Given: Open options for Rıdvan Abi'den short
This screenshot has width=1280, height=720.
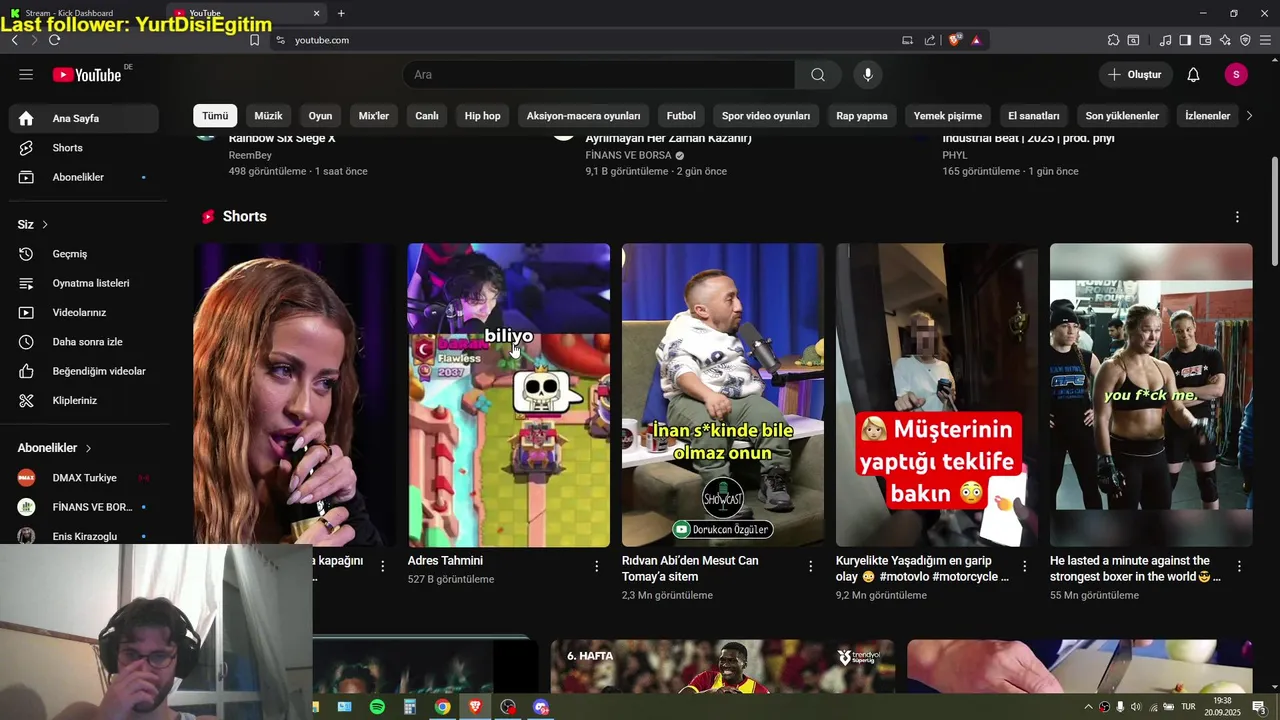Looking at the screenshot, I should tap(811, 566).
